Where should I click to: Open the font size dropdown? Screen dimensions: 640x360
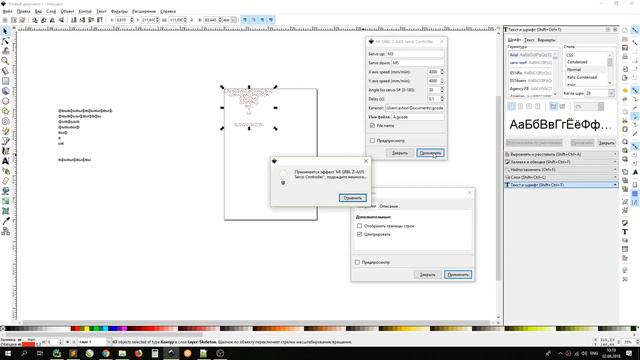(611, 93)
